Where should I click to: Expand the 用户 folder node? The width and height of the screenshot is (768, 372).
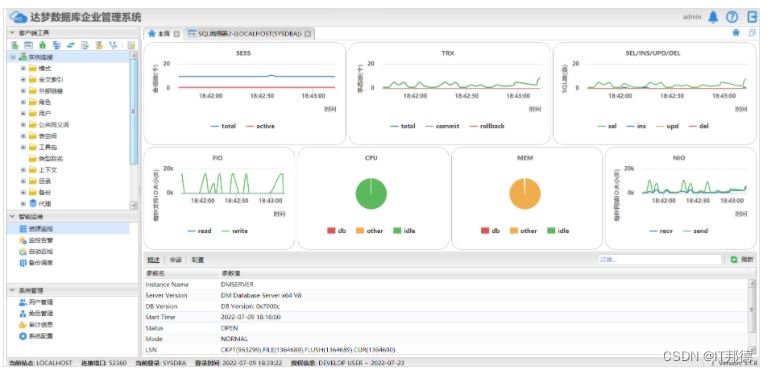click(x=23, y=113)
